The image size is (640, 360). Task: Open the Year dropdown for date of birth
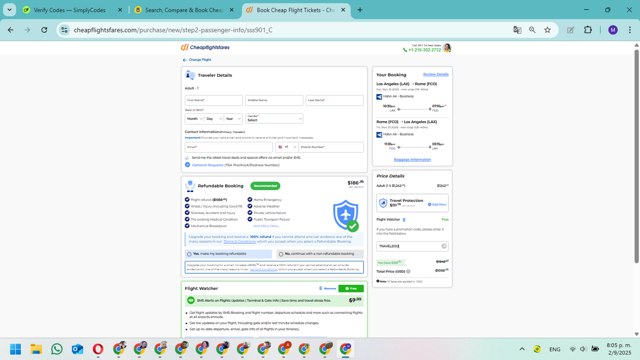point(233,119)
